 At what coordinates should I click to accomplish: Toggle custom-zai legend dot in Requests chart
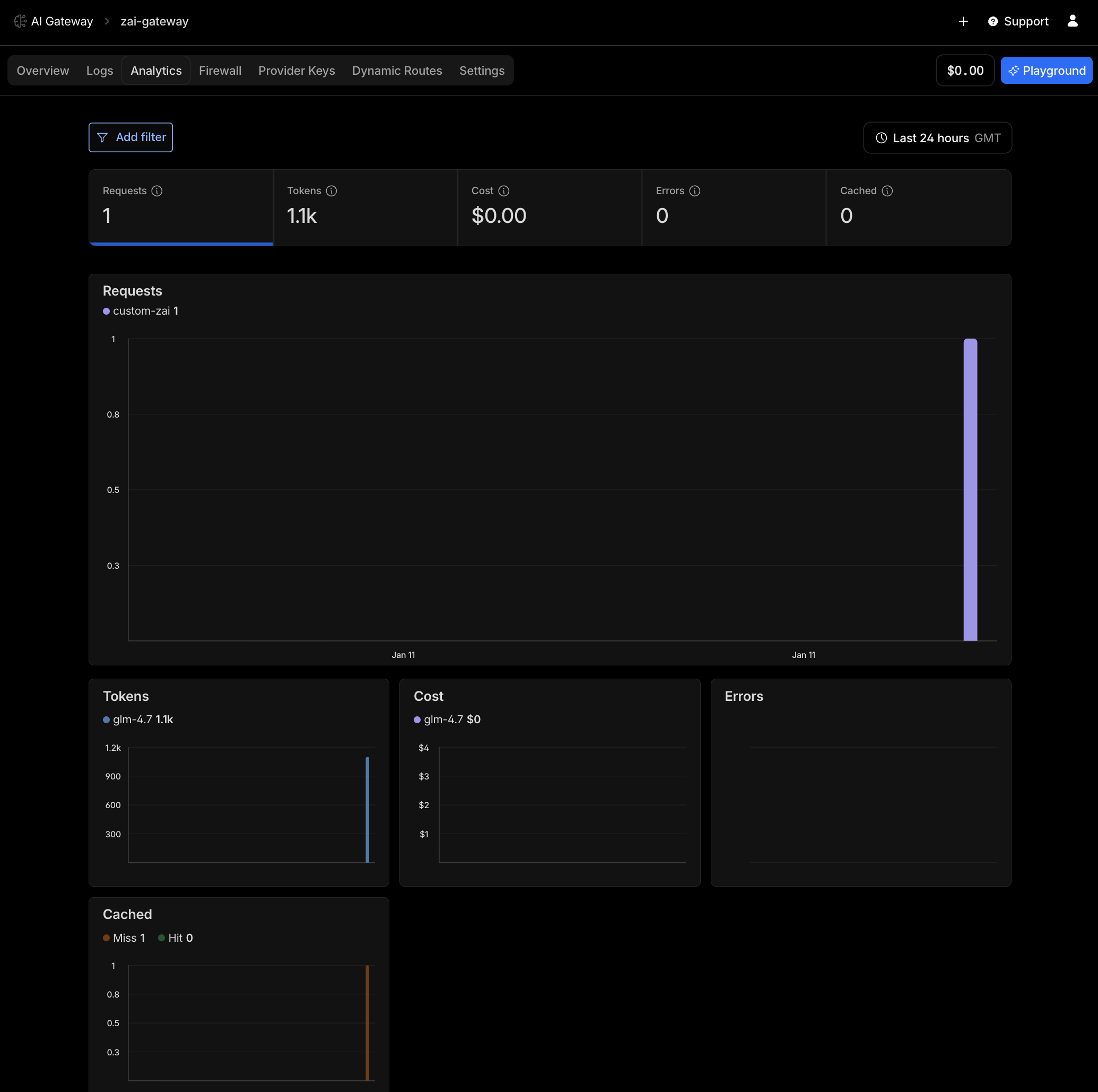tap(106, 311)
